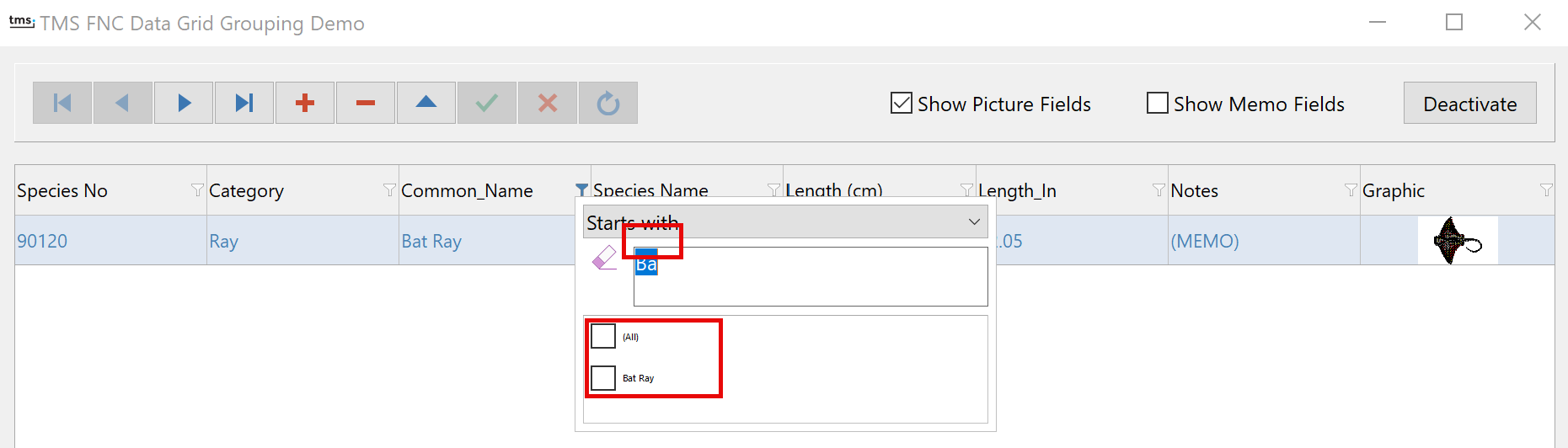Delete record with the minus icon
This screenshot has height=448, width=1568.
click(x=366, y=103)
